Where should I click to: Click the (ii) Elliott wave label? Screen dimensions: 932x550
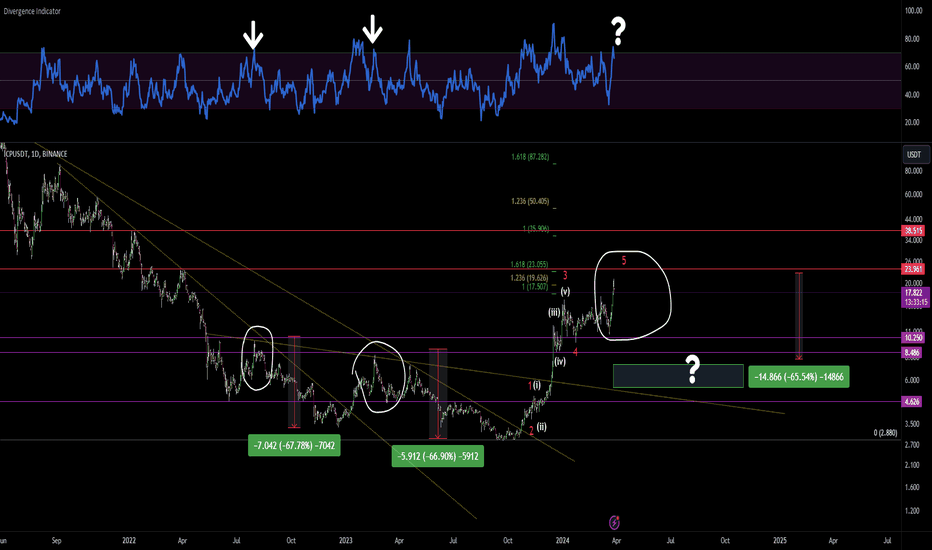[541, 427]
